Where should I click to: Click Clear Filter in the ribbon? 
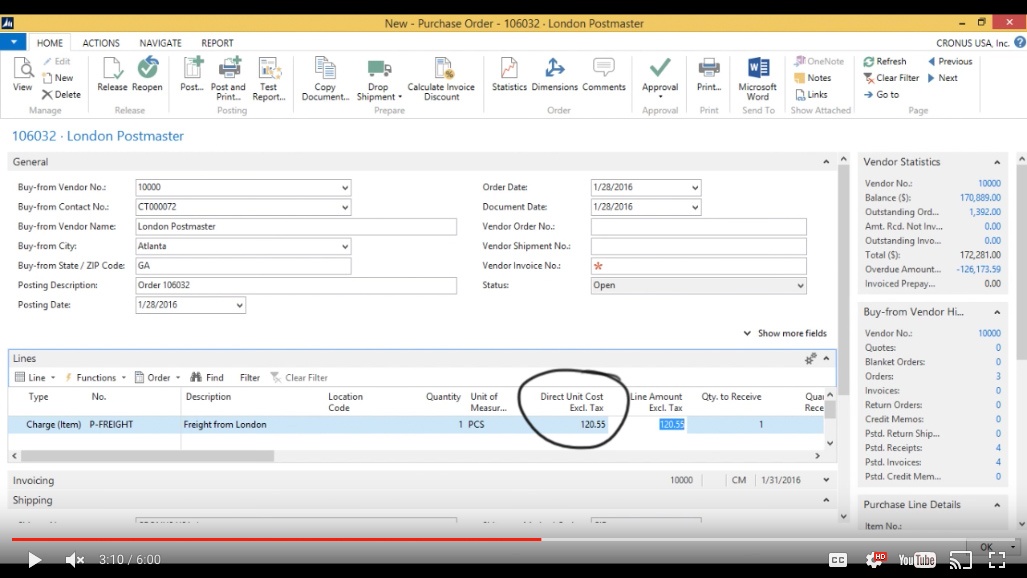891,78
